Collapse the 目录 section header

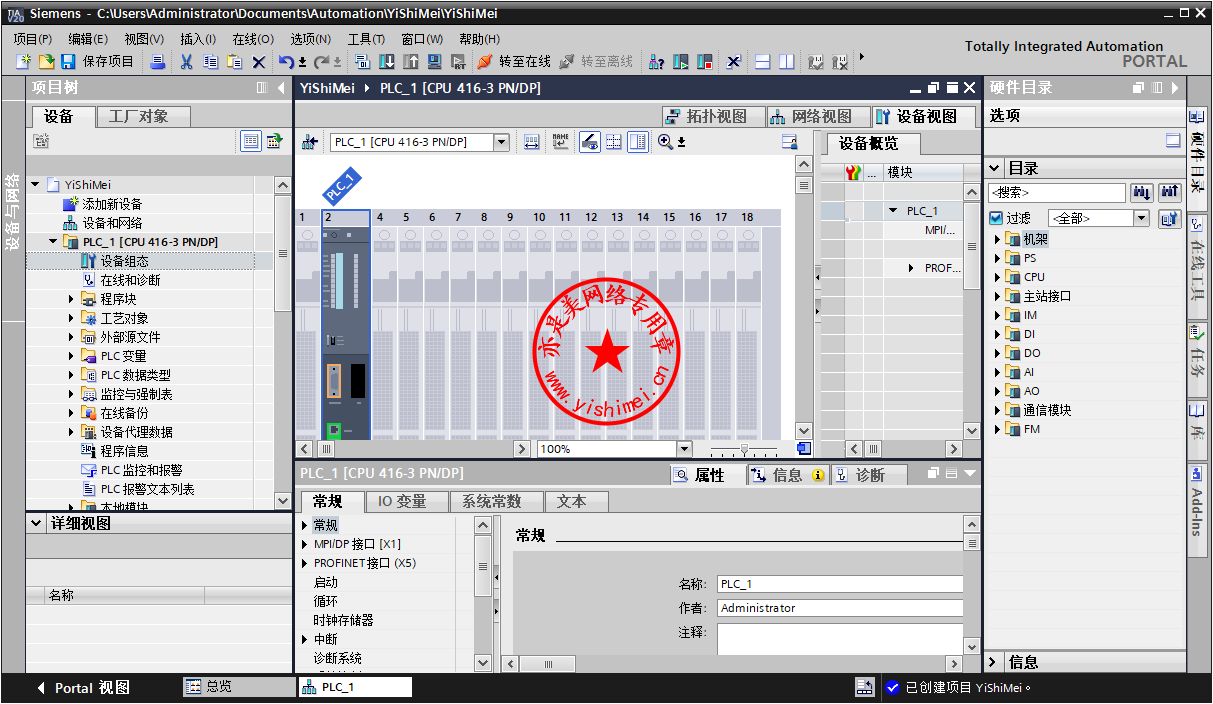(x=995, y=168)
